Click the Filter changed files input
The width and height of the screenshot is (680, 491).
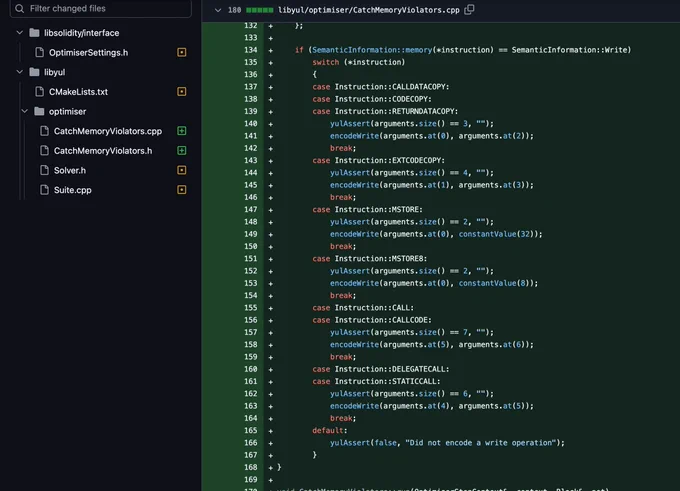(x=101, y=8)
